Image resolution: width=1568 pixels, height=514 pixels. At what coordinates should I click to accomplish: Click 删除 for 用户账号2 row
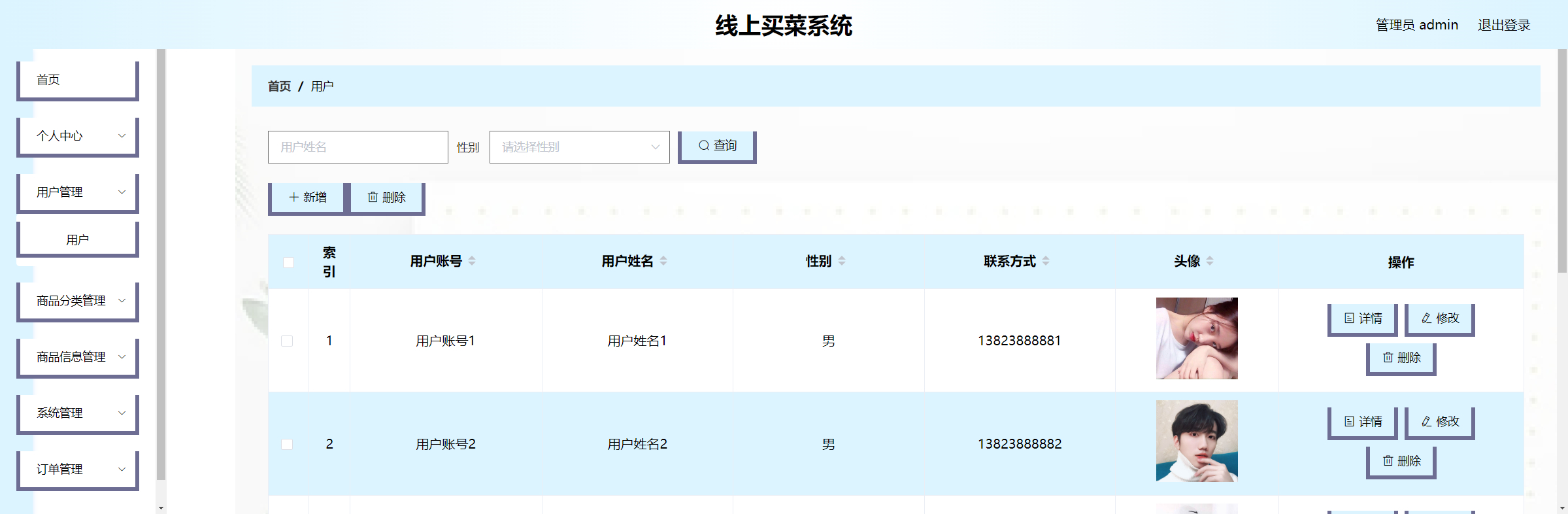(x=1401, y=462)
